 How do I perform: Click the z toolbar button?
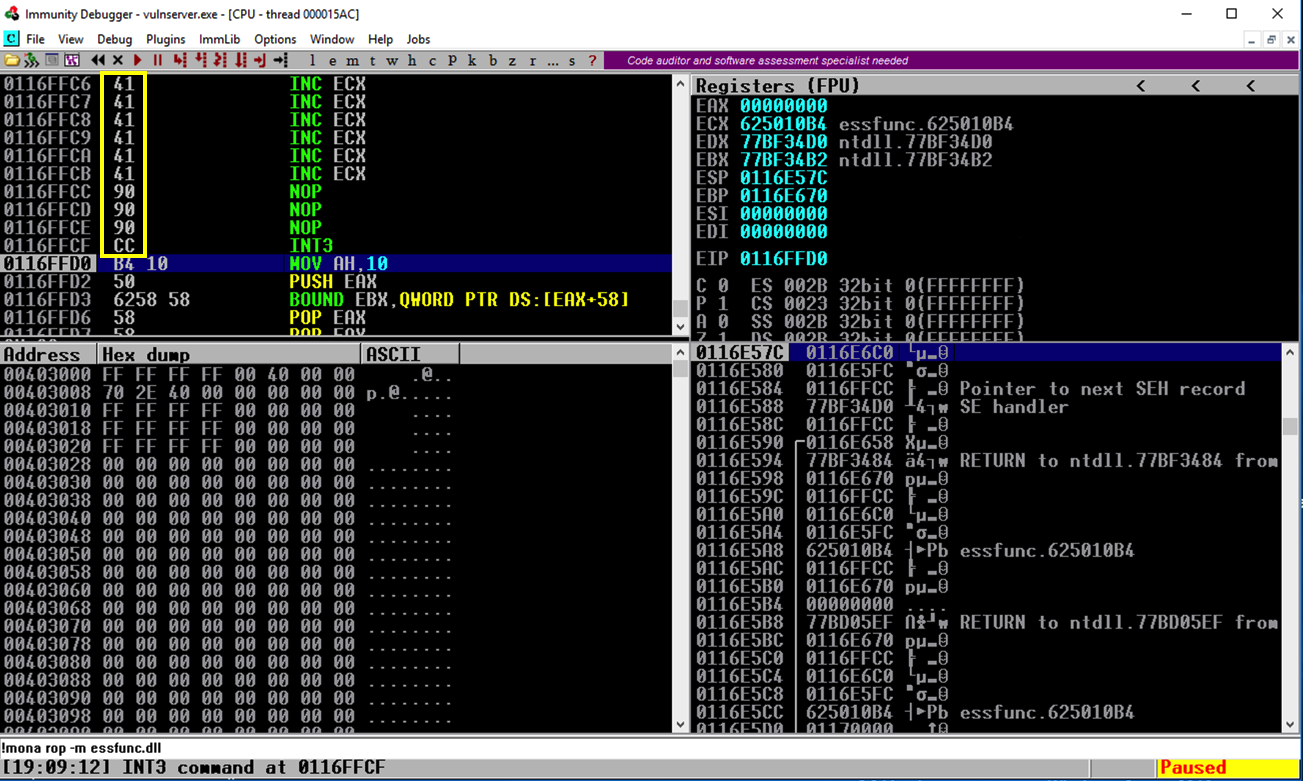pyautogui.click(x=513, y=61)
